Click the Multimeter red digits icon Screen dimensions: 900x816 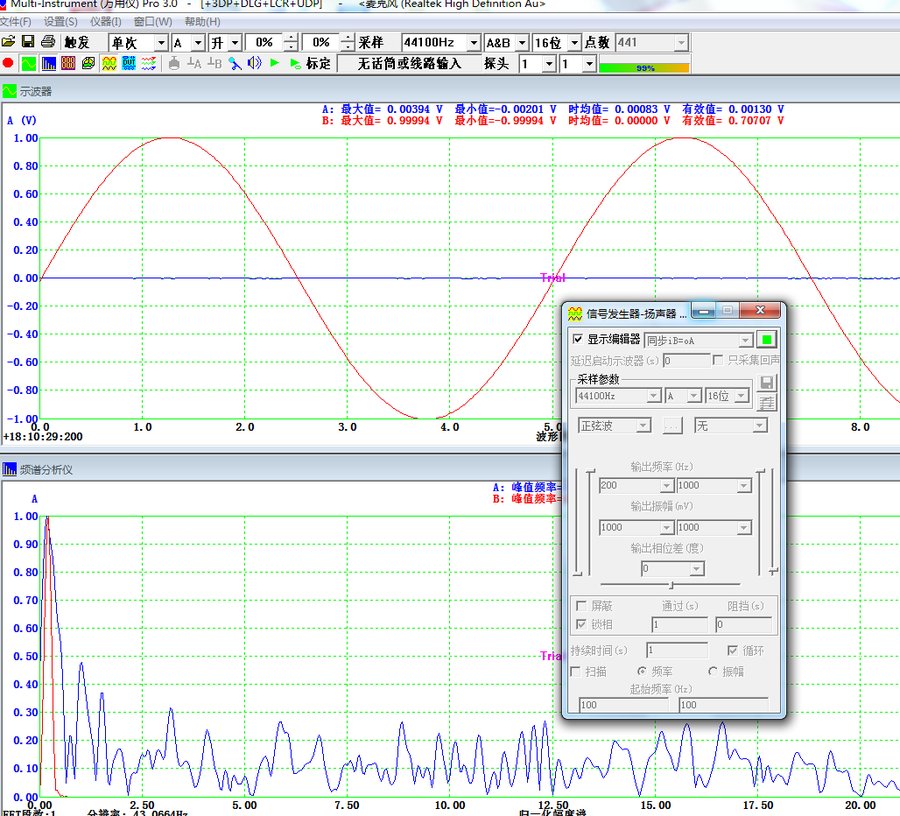(x=68, y=63)
